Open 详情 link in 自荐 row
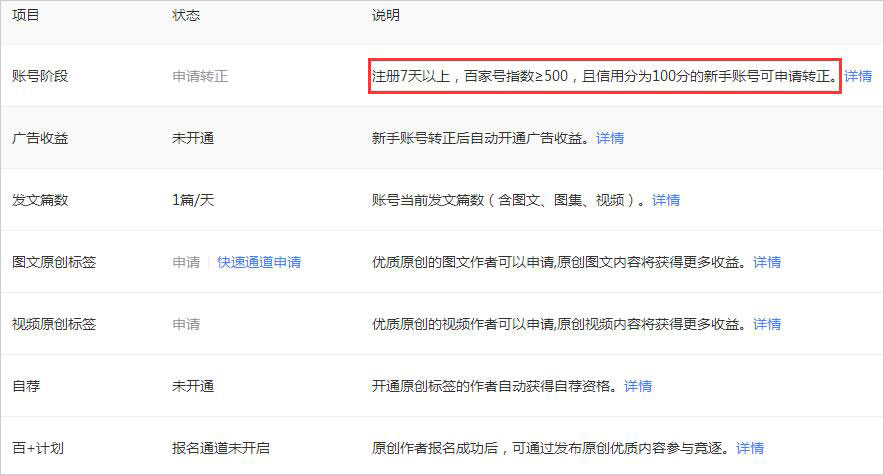The image size is (884, 475). tap(638, 386)
